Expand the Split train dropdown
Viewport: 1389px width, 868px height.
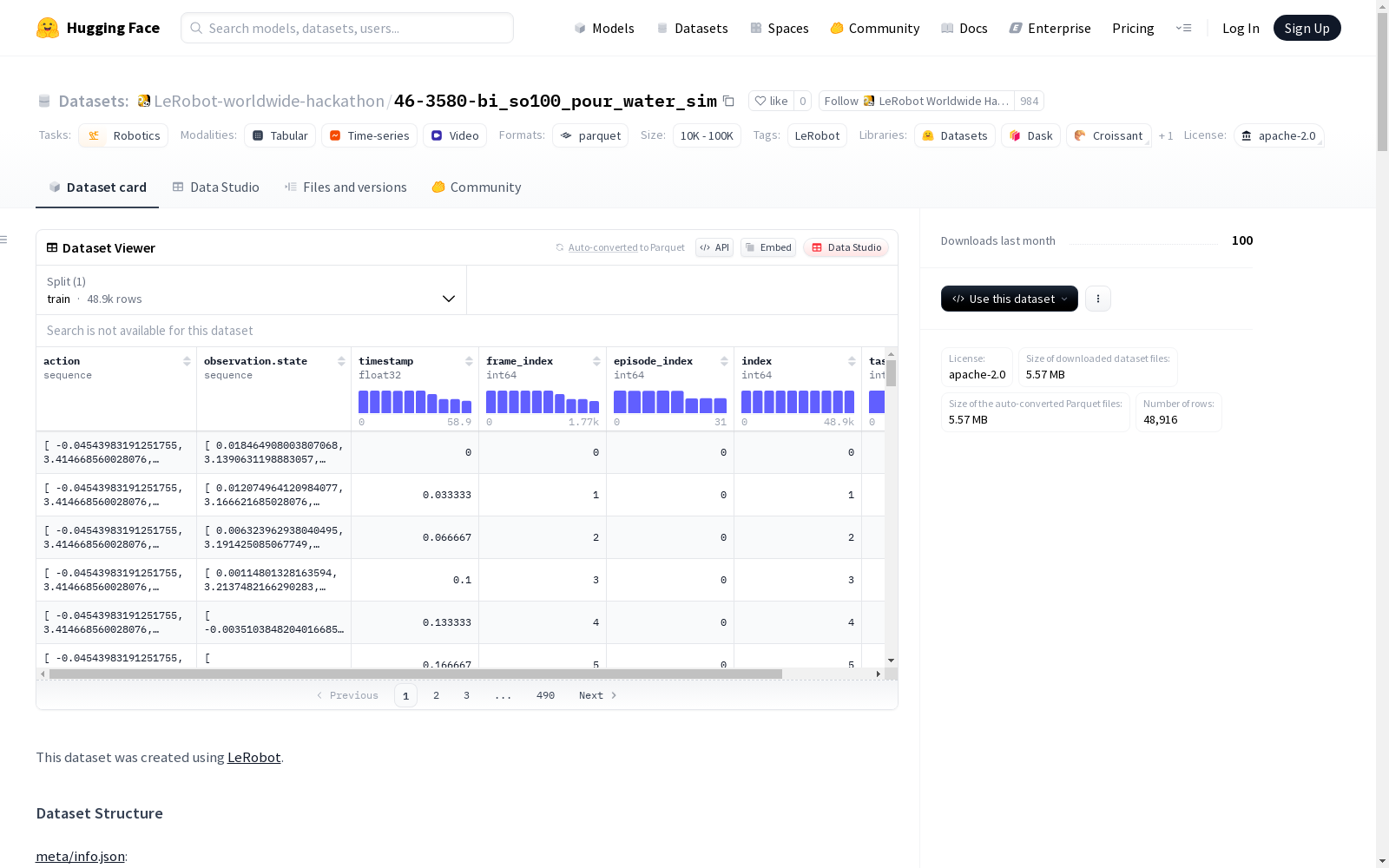[x=252, y=290]
